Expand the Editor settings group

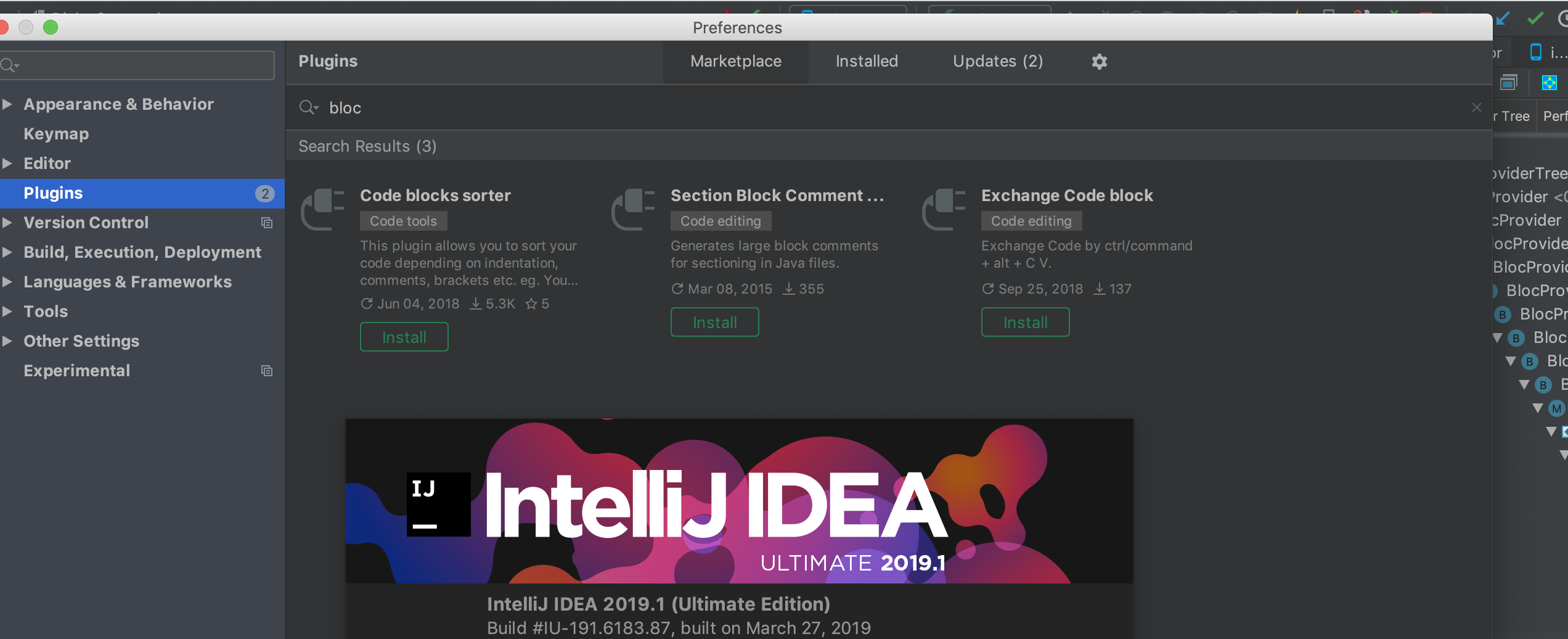[7, 163]
